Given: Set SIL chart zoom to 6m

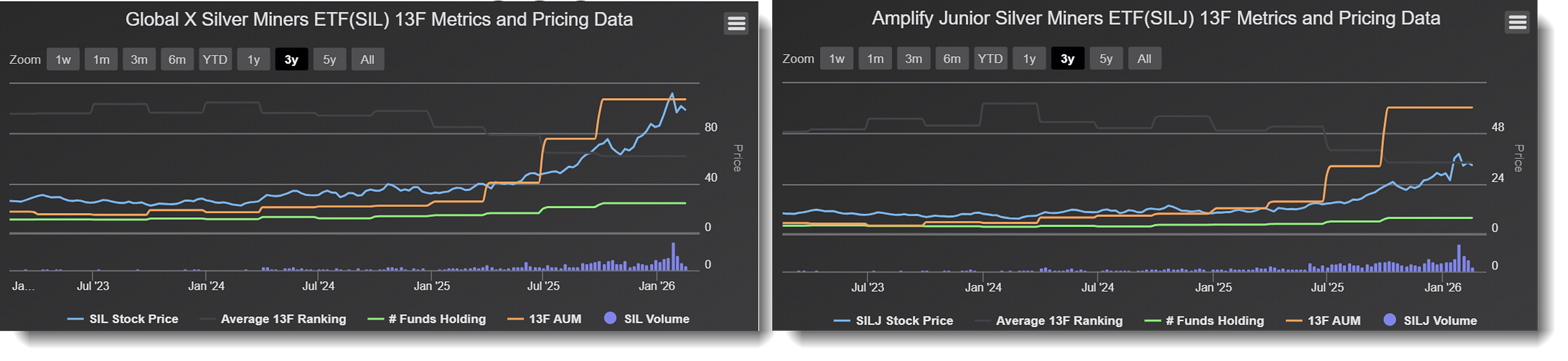Looking at the screenshot, I should (177, 60).
